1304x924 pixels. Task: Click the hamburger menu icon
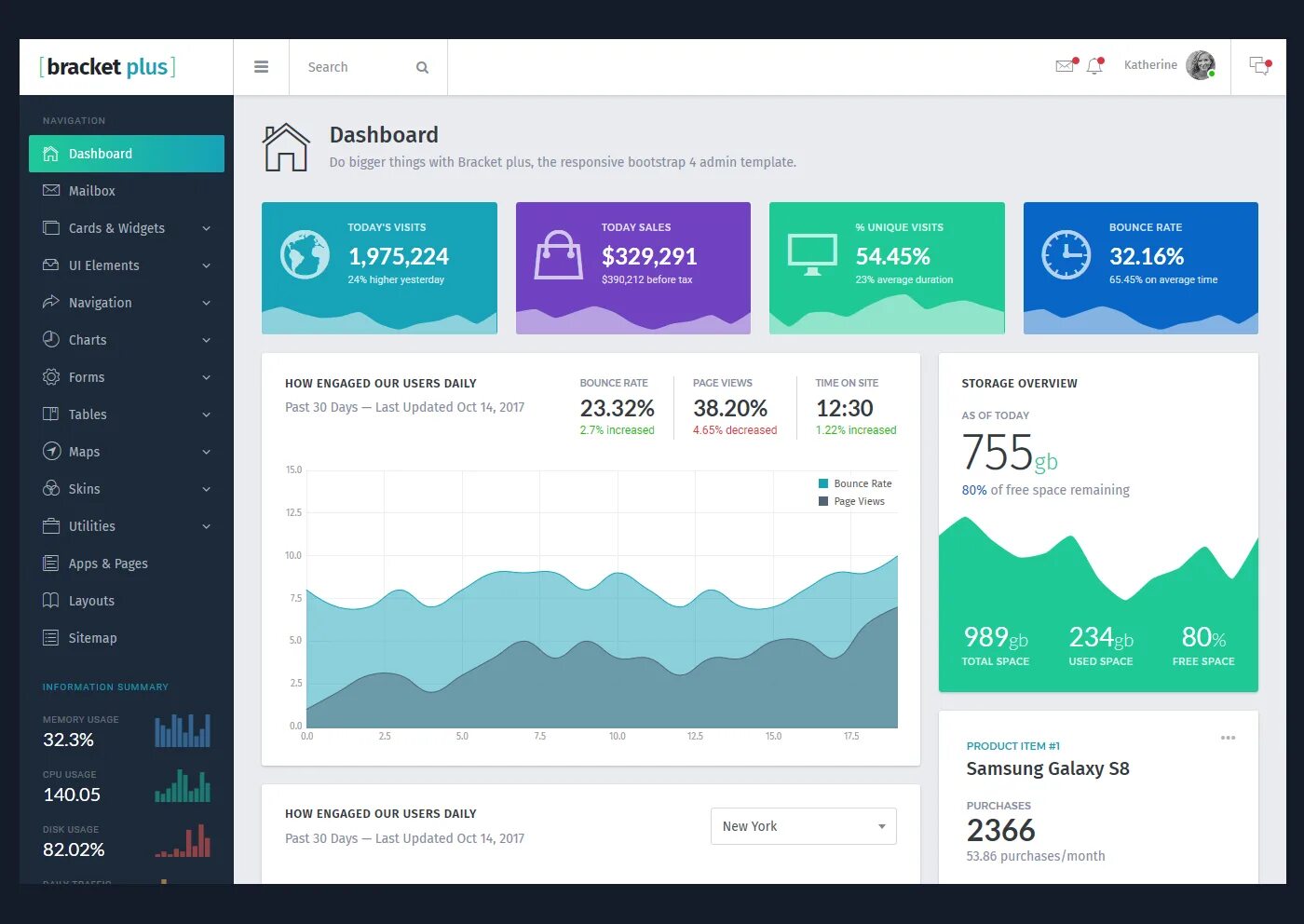(261, 67)
